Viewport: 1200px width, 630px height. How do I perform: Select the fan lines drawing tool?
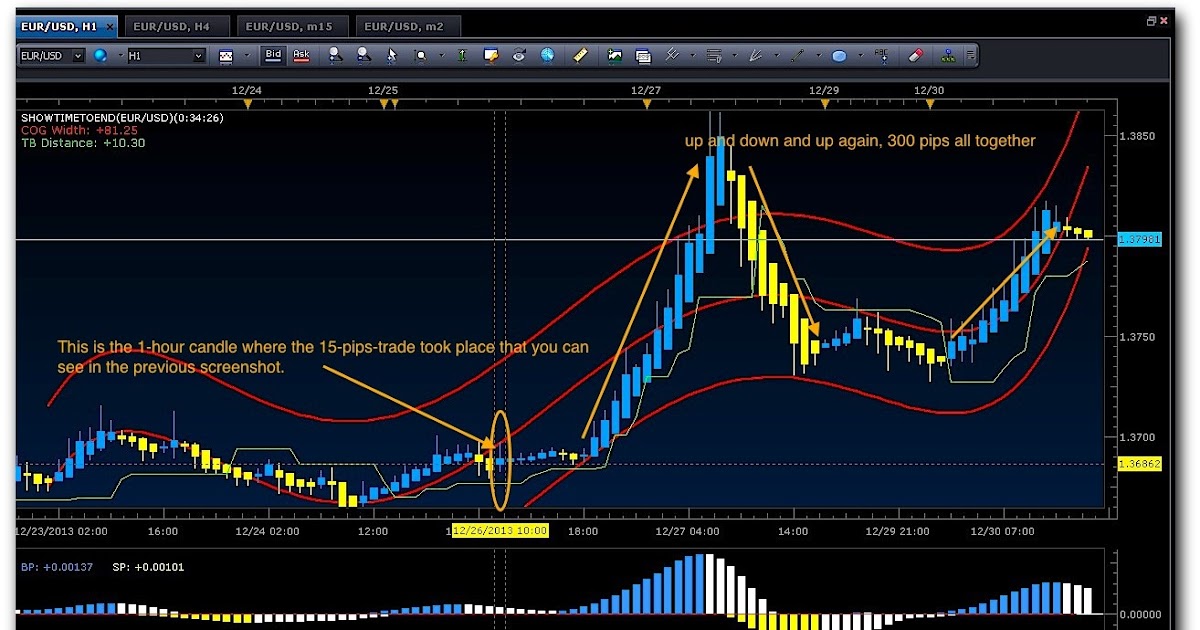pos(756,56)
